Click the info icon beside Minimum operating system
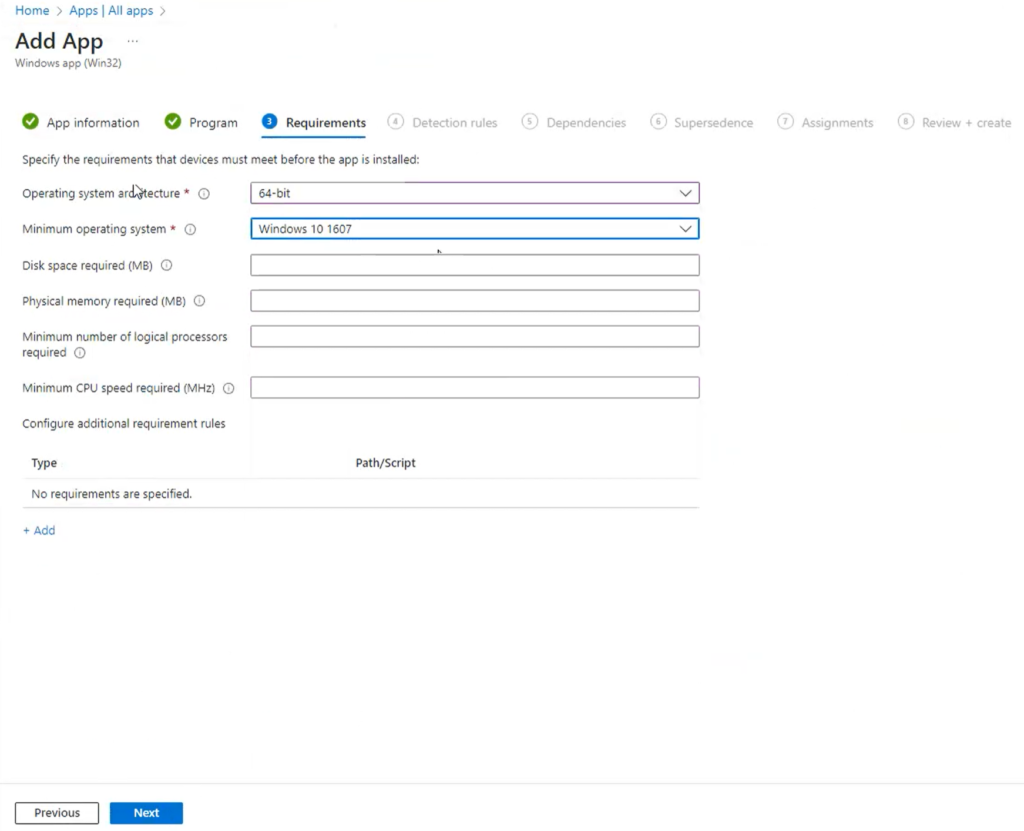Viewport: 1024px width, 831px height. click(190, 229)
